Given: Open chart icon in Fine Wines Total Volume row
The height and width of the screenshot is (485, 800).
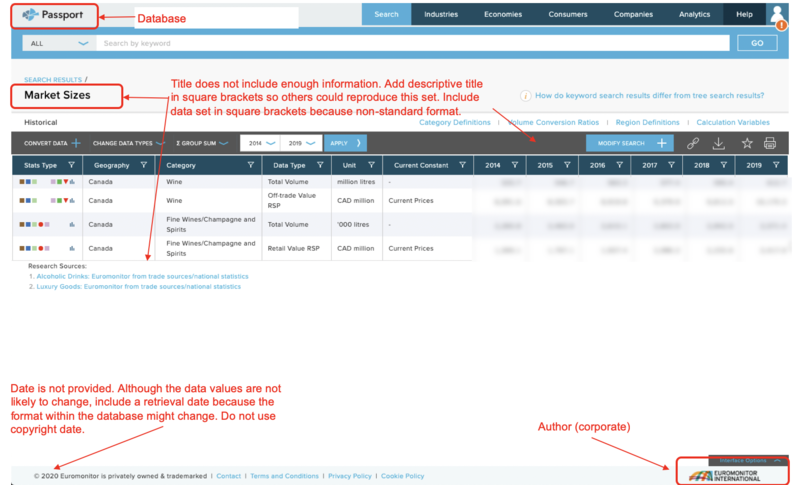Looking at the screenshot, I should 72,225.
